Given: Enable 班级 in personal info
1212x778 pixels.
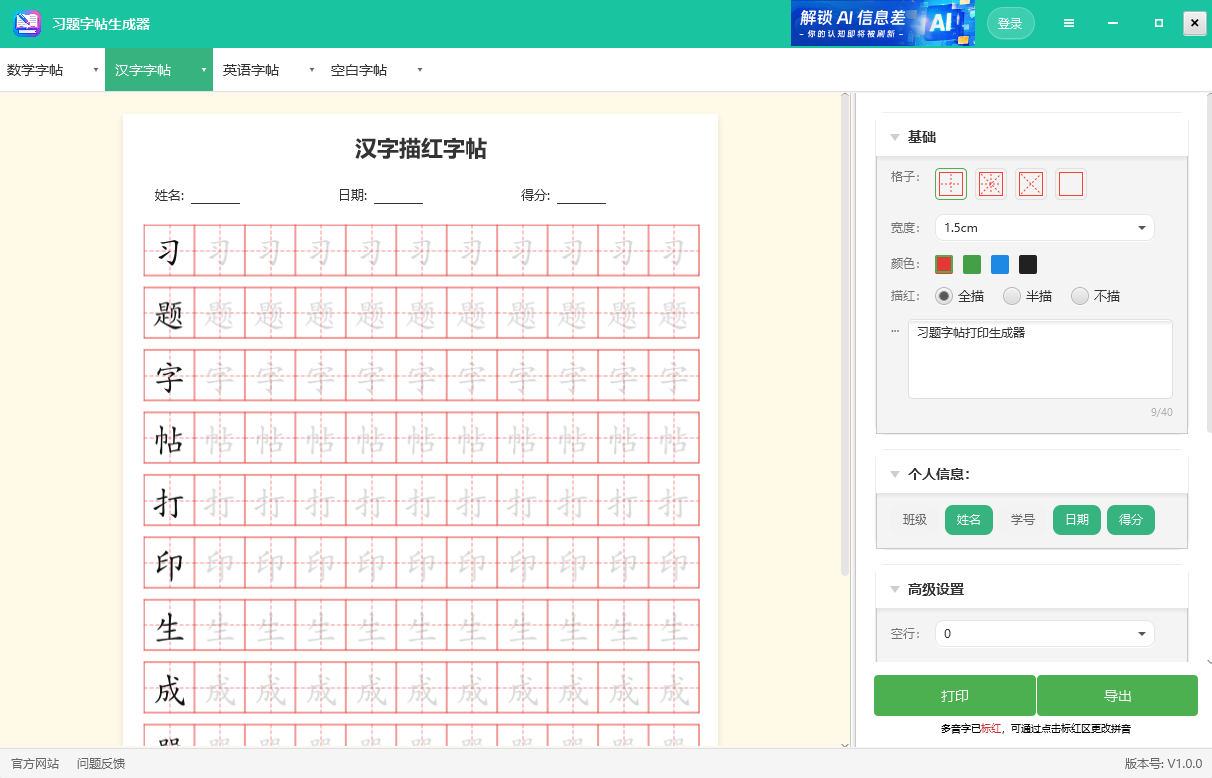Looking at the screenshot, I should (x=912, y=520).
